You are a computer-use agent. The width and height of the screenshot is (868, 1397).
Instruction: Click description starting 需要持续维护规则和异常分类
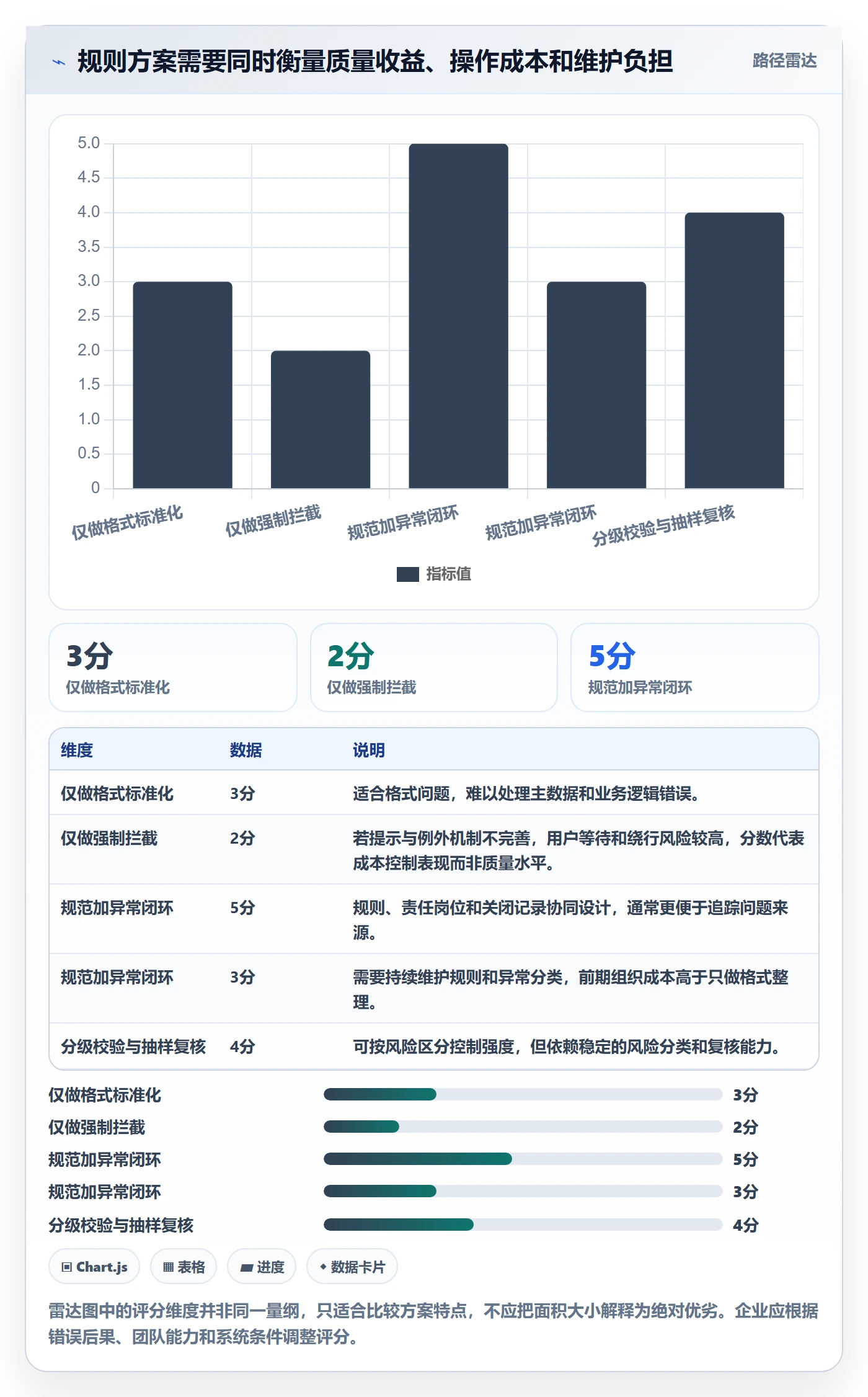coord(570,989)
